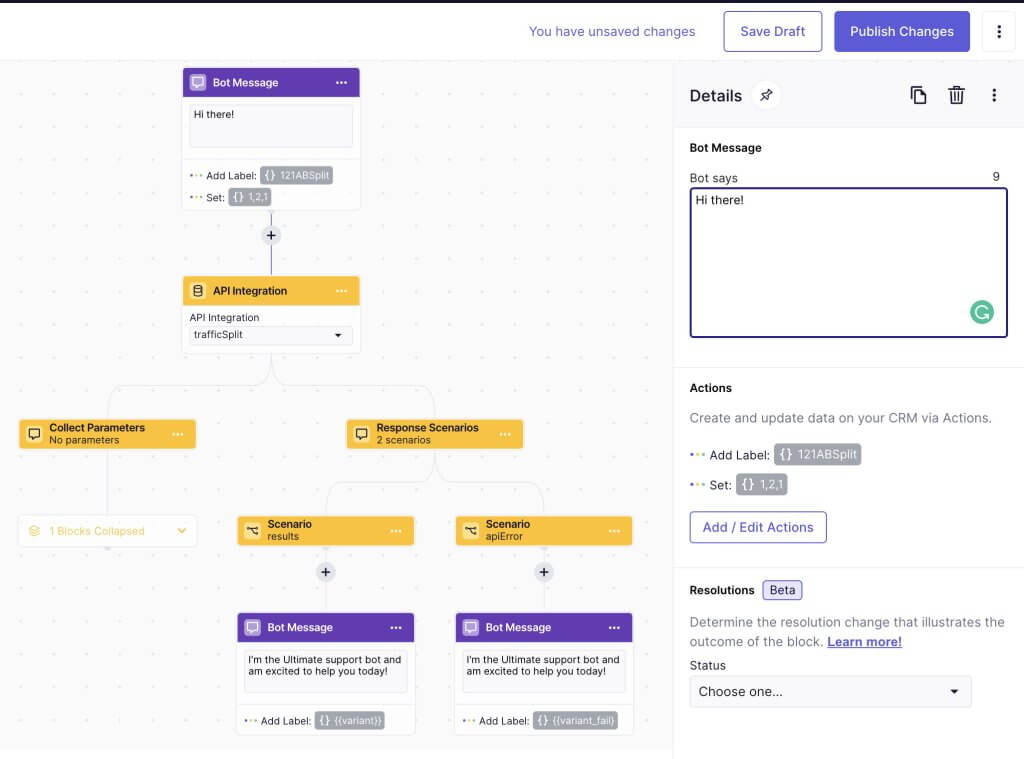Add a block below Scenario apiError
The height and width of the screenshot is (759, 1024).
coord(543,572)
